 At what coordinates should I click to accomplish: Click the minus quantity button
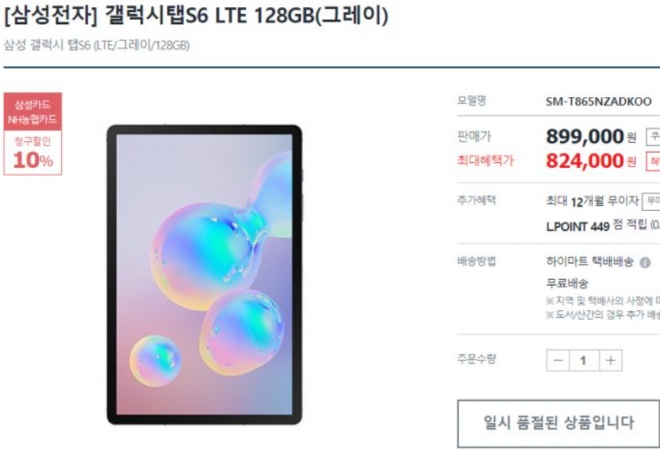(x=558, y=360)
